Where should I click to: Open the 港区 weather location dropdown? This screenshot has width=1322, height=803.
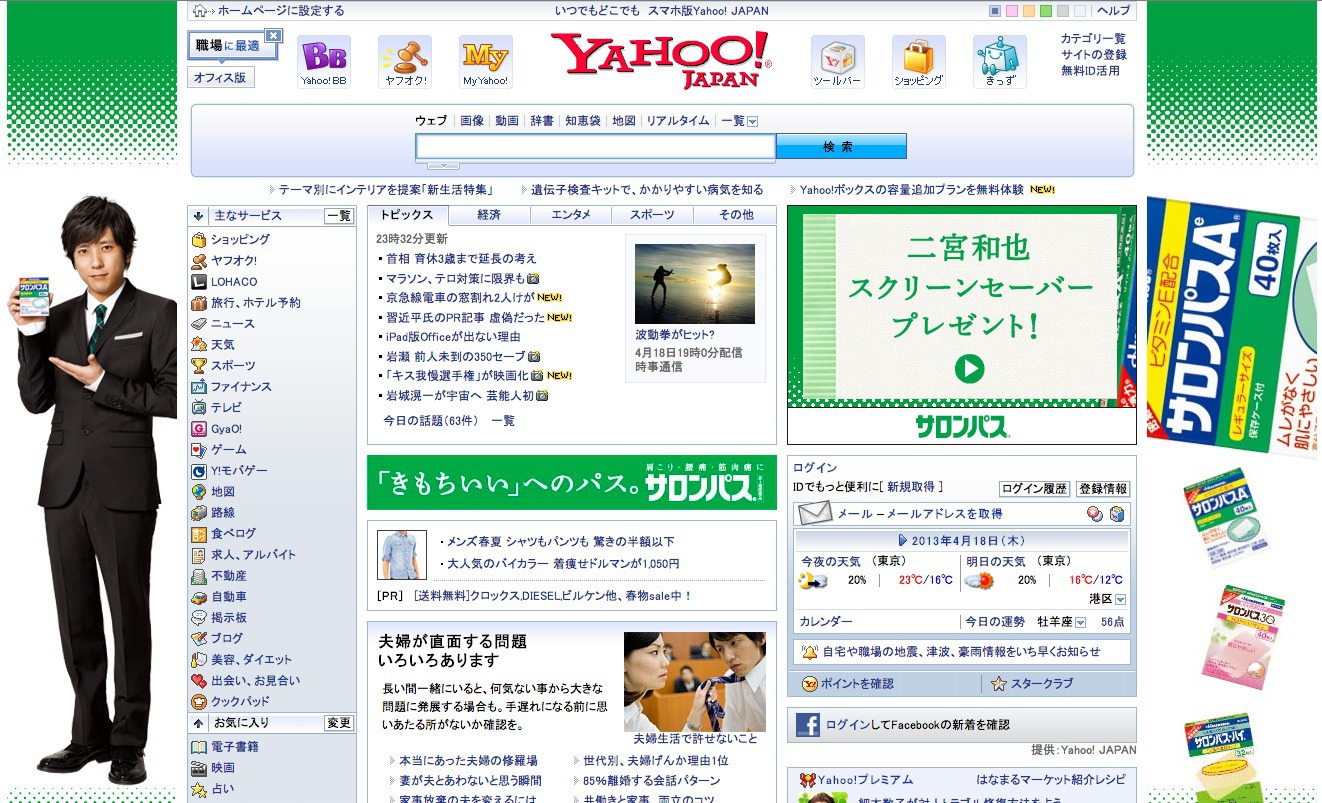pyautogui.click(x=1120, y=599)
